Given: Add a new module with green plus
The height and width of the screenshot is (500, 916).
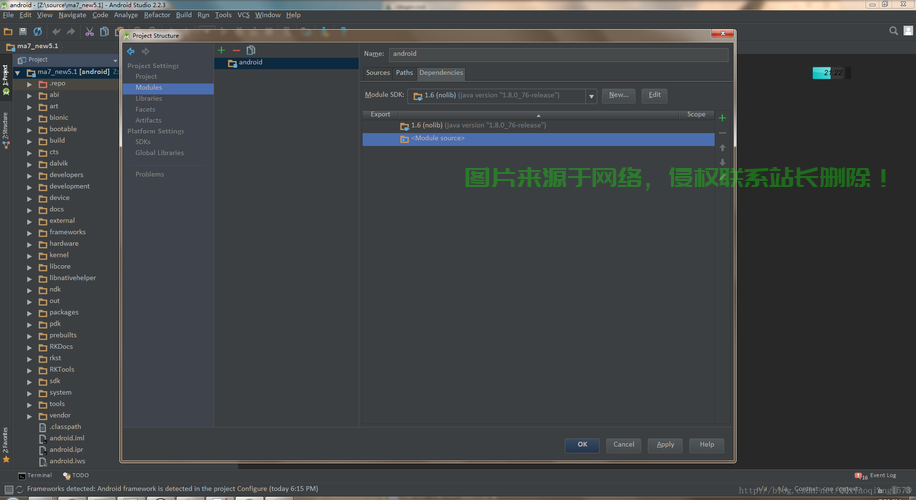Looking at the screenshot, I should (221, 50).
